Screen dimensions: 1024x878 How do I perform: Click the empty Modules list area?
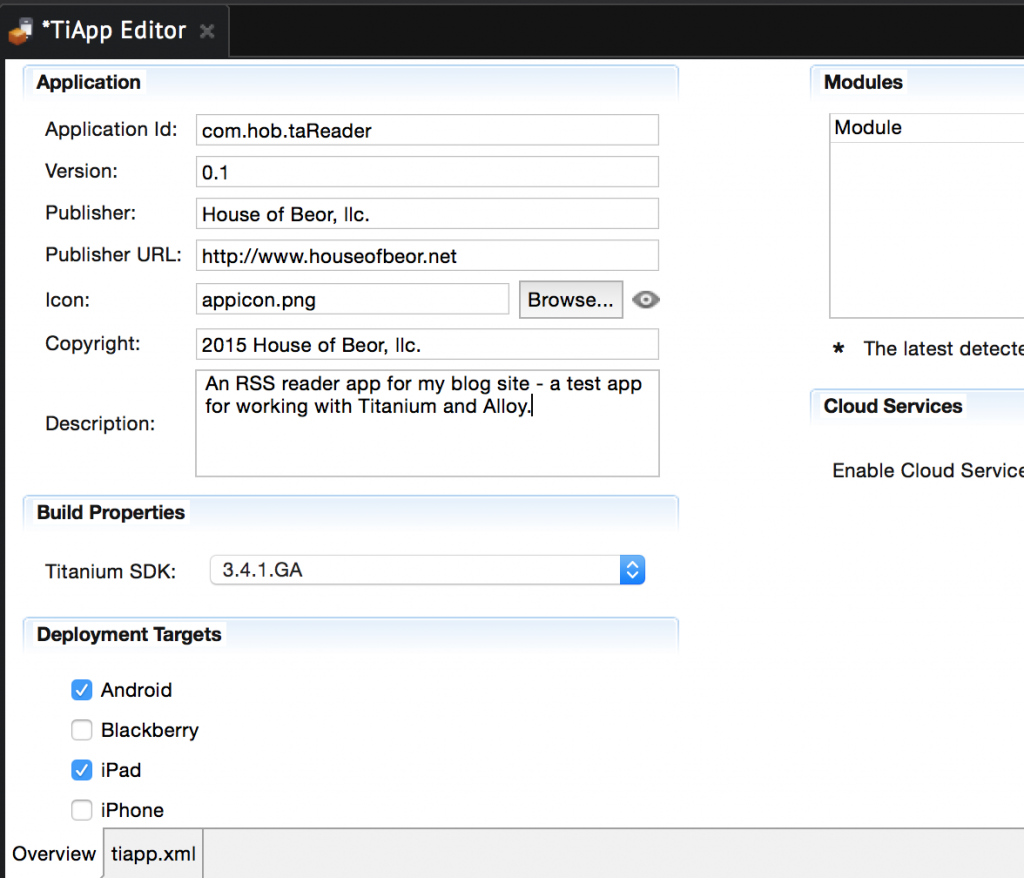pyautogui.click(x=927, y=230)
